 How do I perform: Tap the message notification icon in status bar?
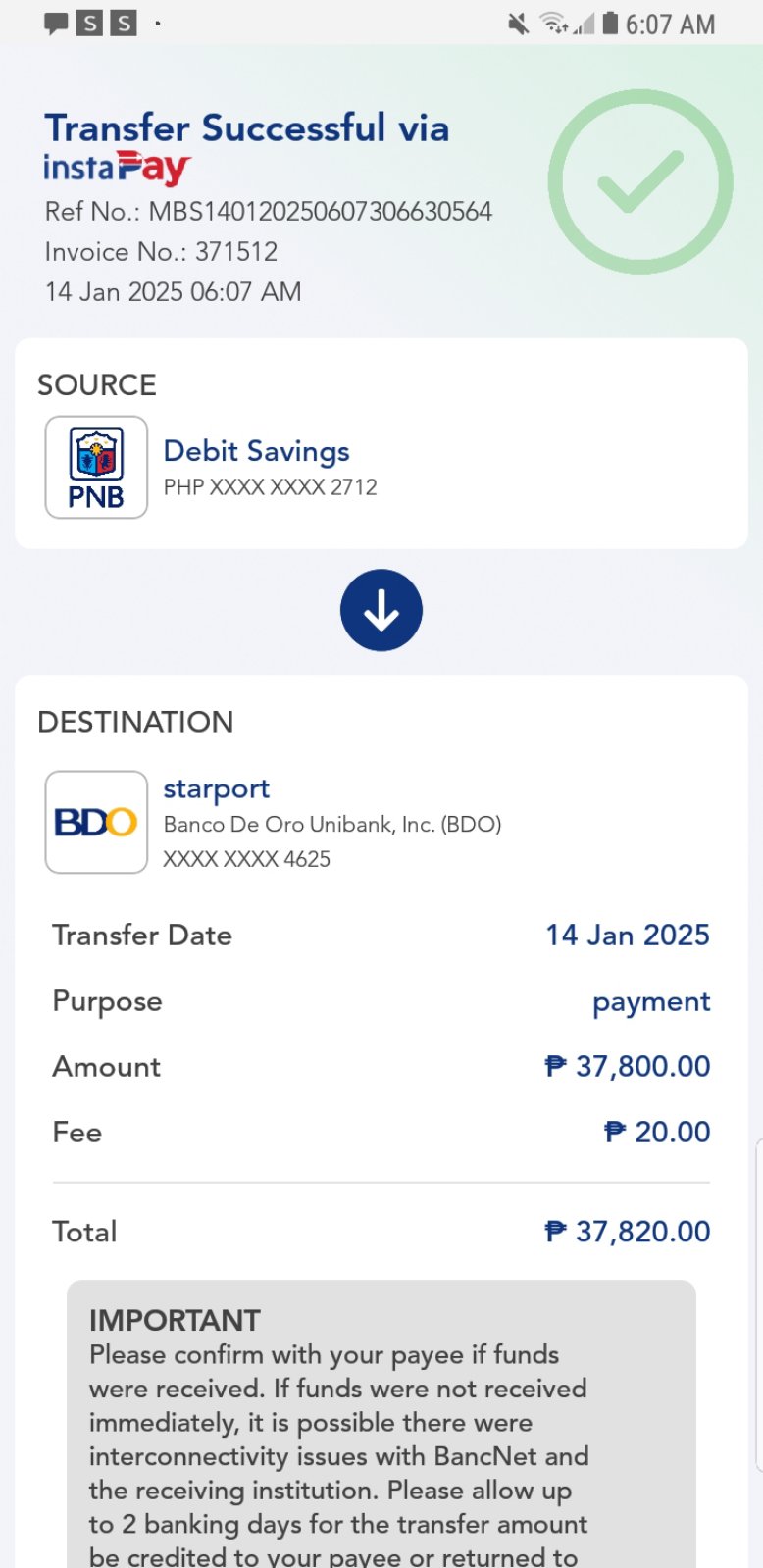[56, 24]
